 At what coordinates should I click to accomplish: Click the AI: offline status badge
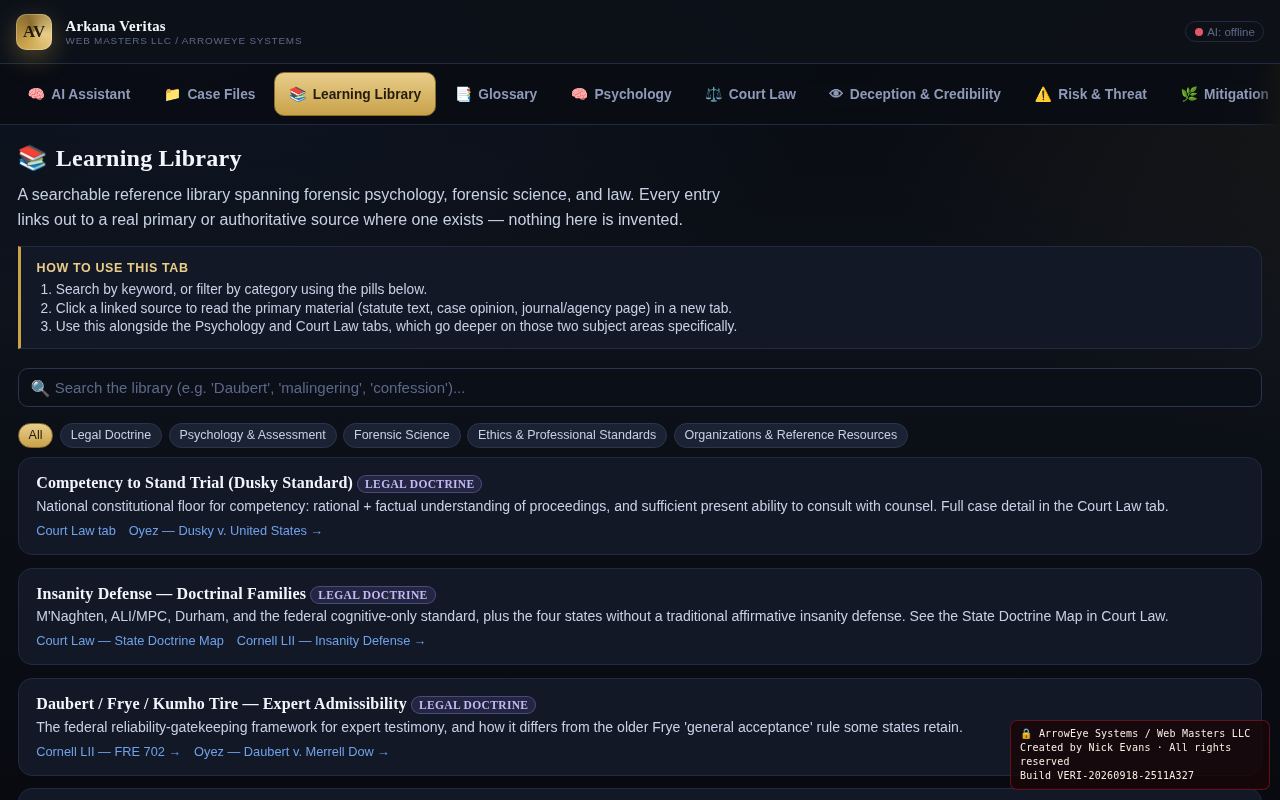tap(1224, 32)
